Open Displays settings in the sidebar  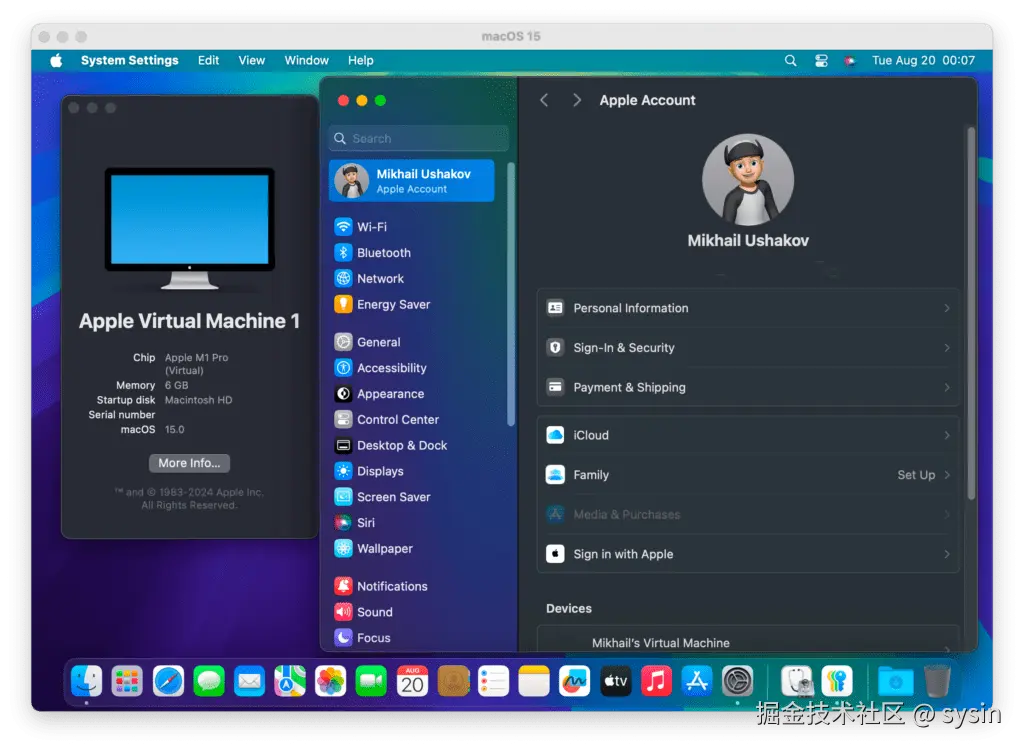click(381, 471)
